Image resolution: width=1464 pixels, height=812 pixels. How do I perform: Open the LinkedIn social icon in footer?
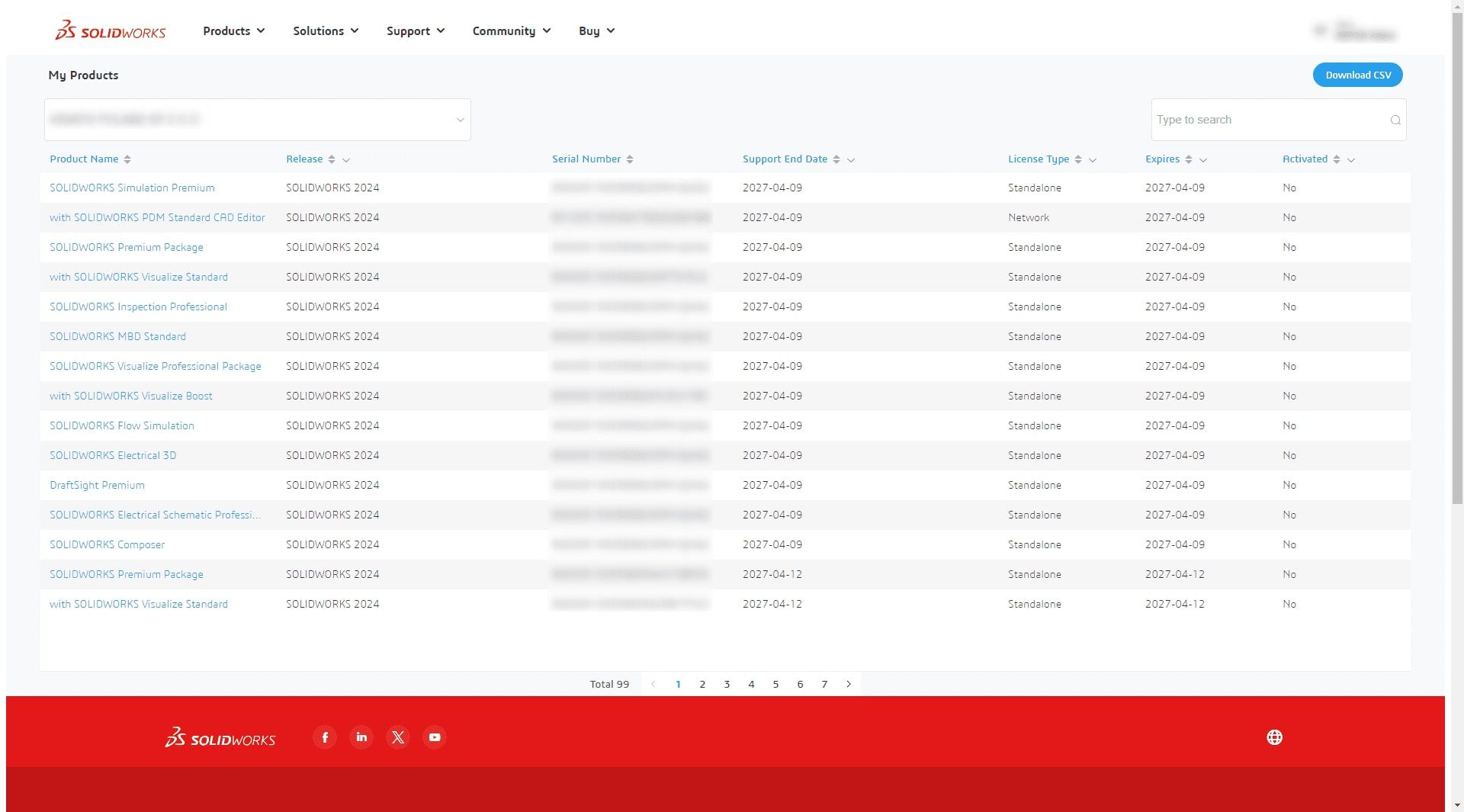(361, 737)
